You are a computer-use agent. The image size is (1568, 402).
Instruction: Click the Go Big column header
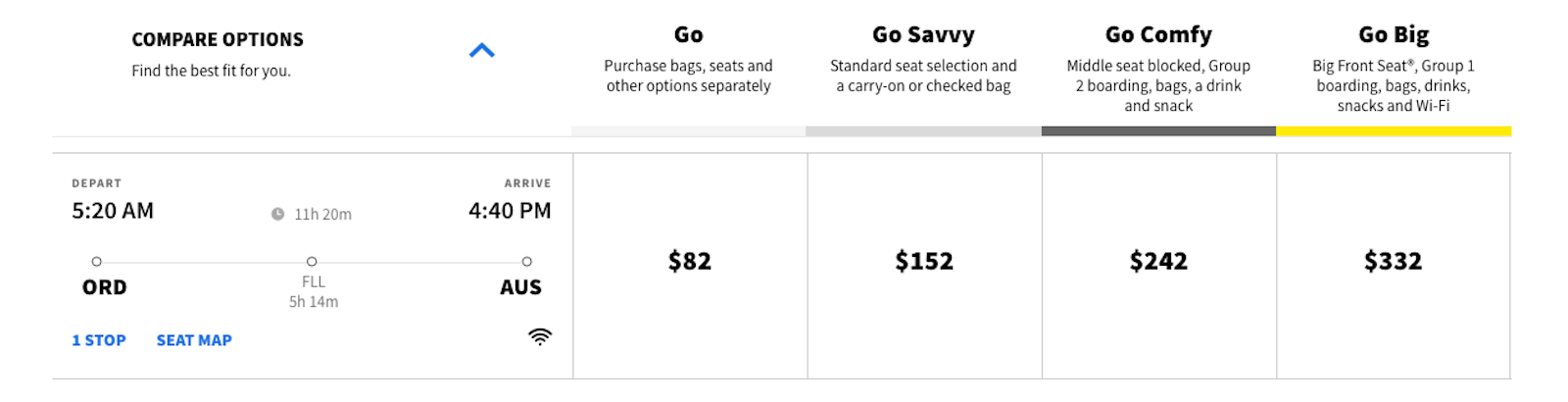(x=1394, y=35)
